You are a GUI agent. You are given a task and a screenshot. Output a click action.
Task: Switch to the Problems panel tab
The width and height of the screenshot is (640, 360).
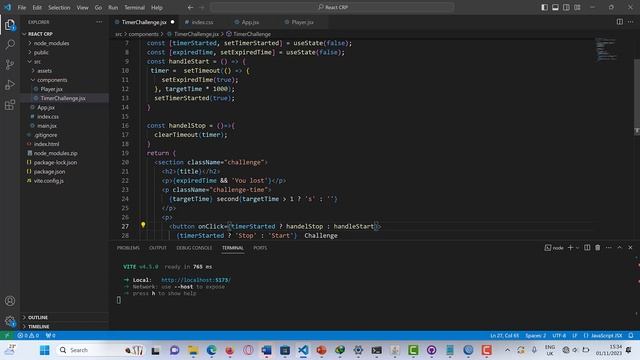click(128, 248)
